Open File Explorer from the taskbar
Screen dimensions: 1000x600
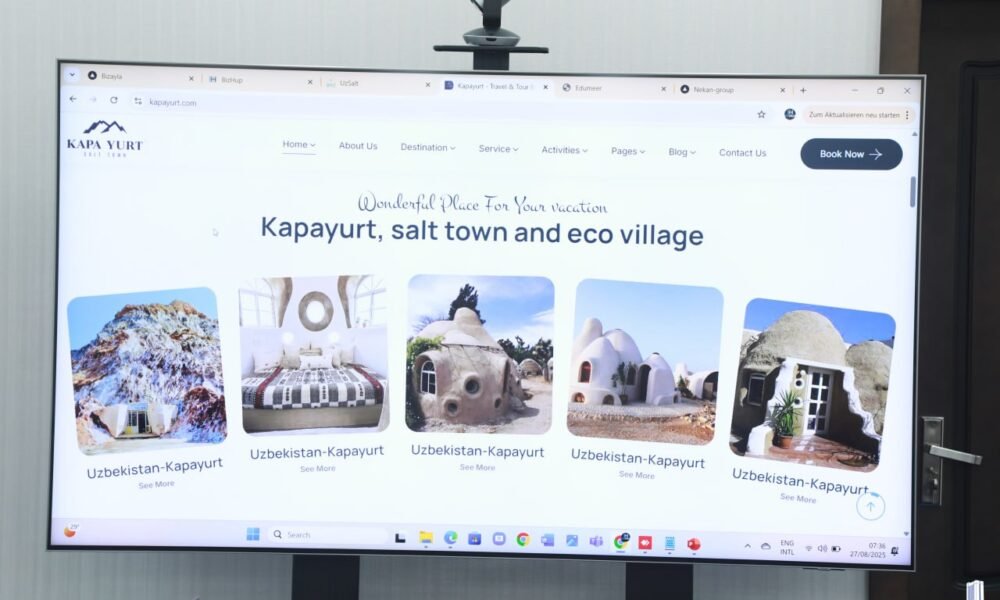tap(425, 538)
